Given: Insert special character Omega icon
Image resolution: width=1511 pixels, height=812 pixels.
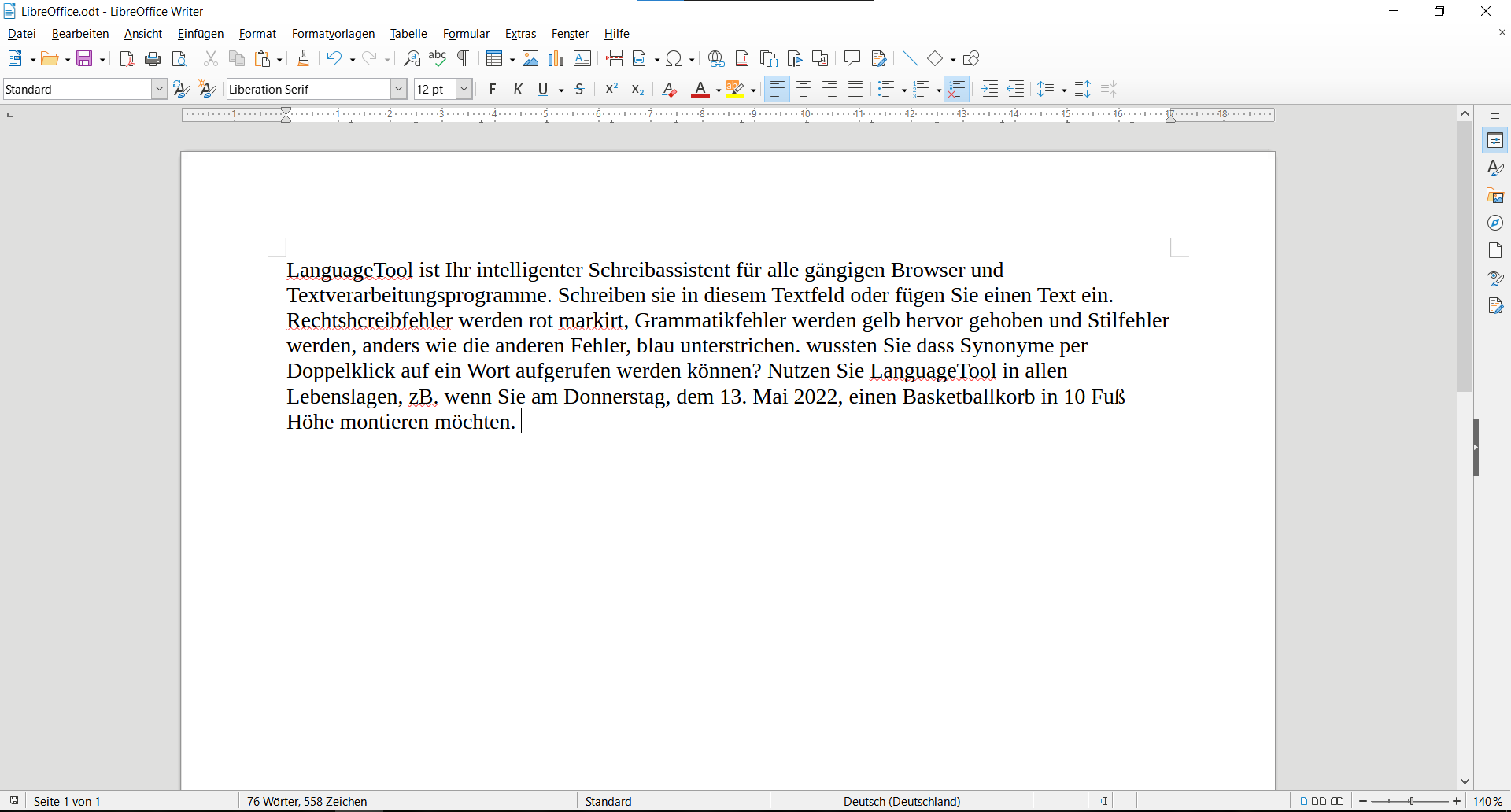Looking at the screenshot, I should click(674, 58).
